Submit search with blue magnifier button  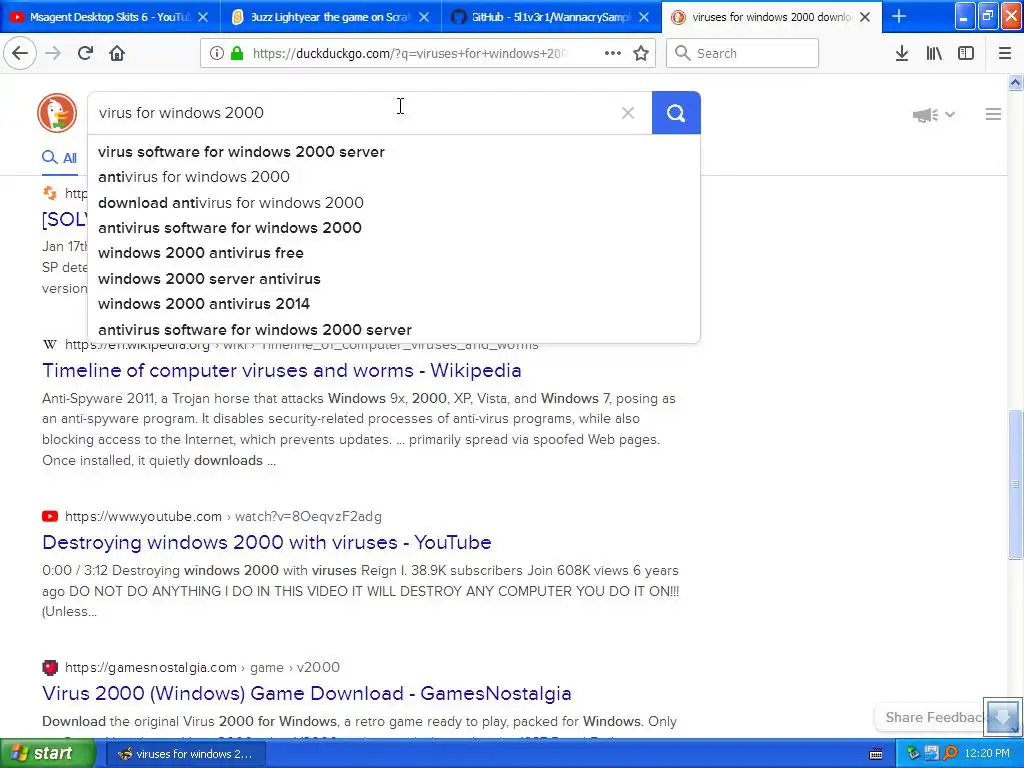click(676, 113)
